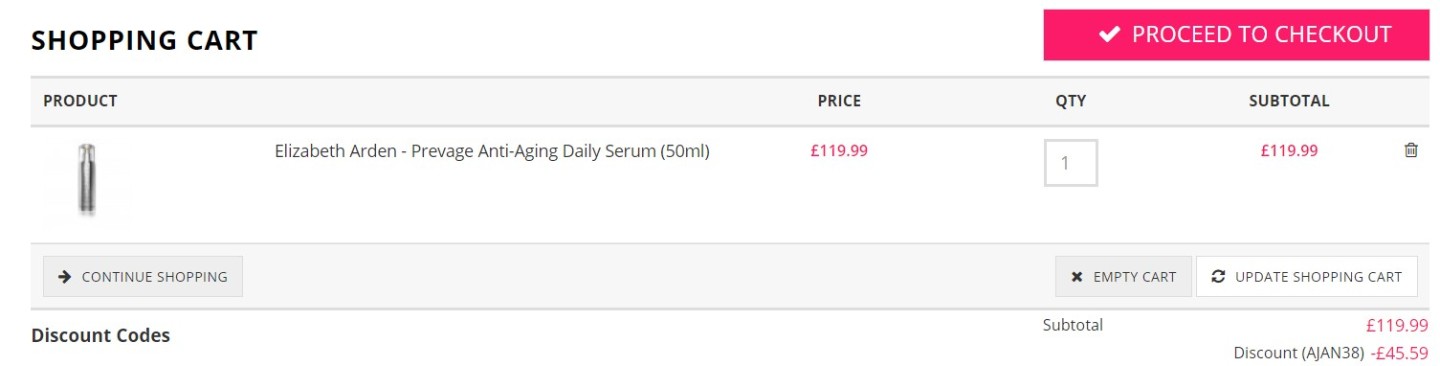1440x366 pixels.
Task: Click the trash icon to remove the serum
Action: (x=1411, y=150)
